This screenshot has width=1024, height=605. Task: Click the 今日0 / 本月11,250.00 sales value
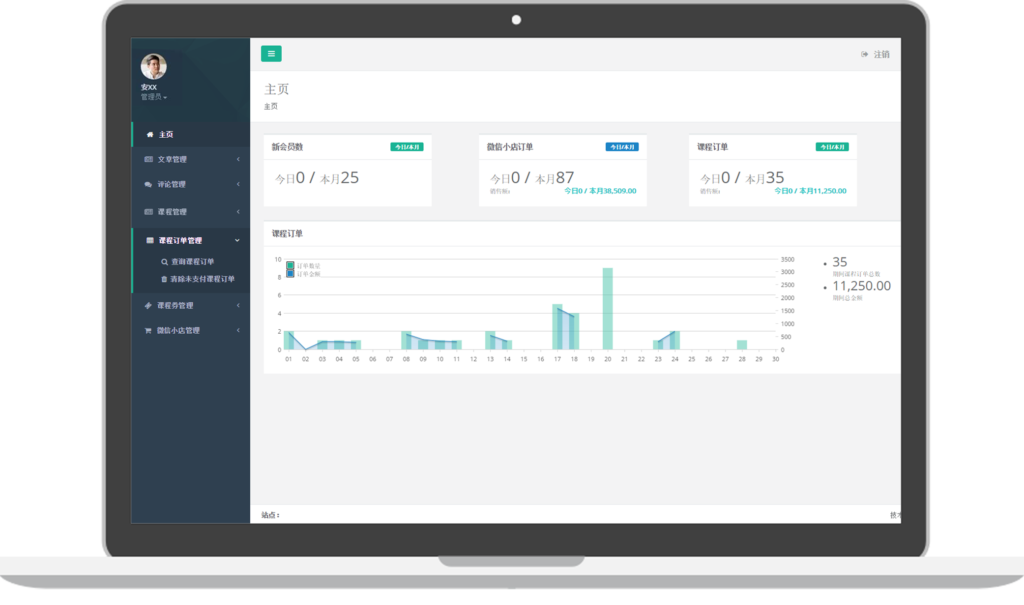(810, 191)
